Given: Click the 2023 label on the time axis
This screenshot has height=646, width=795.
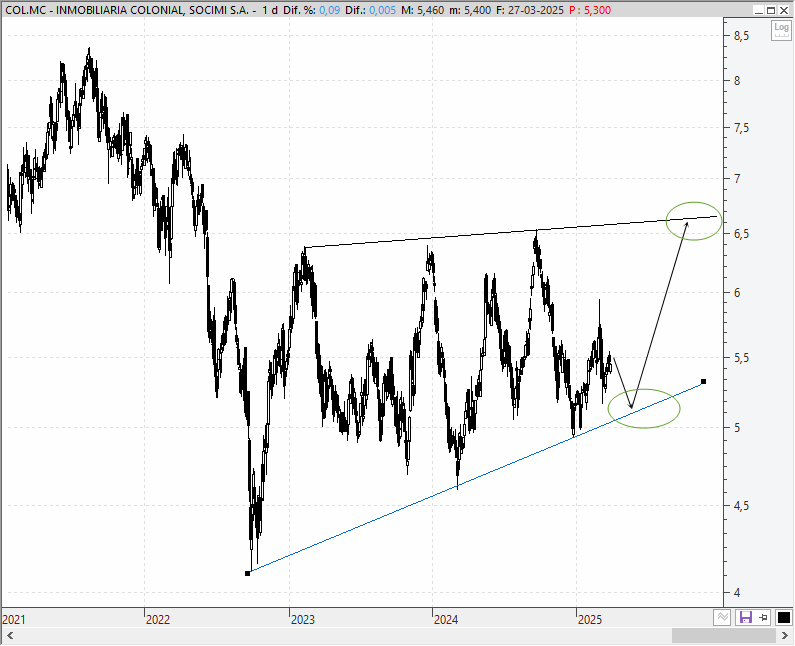Looking at the screenshot, I should click(x=303, y=620).
